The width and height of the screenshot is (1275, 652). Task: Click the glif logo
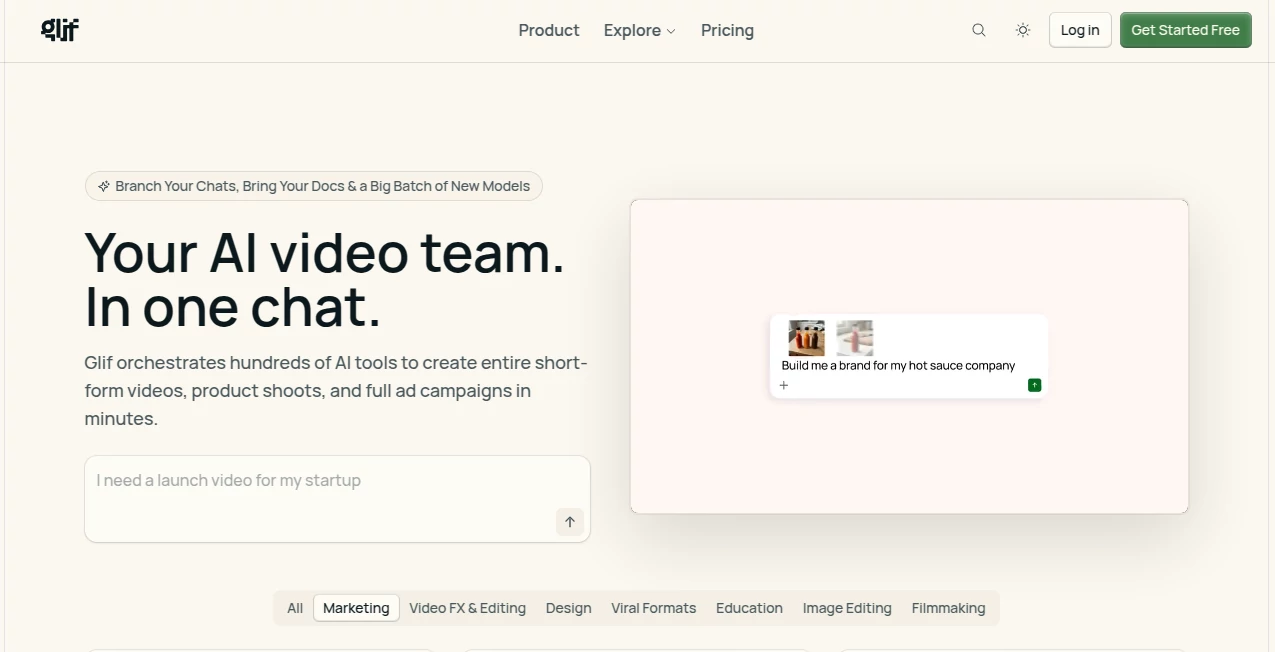point(60,30)
